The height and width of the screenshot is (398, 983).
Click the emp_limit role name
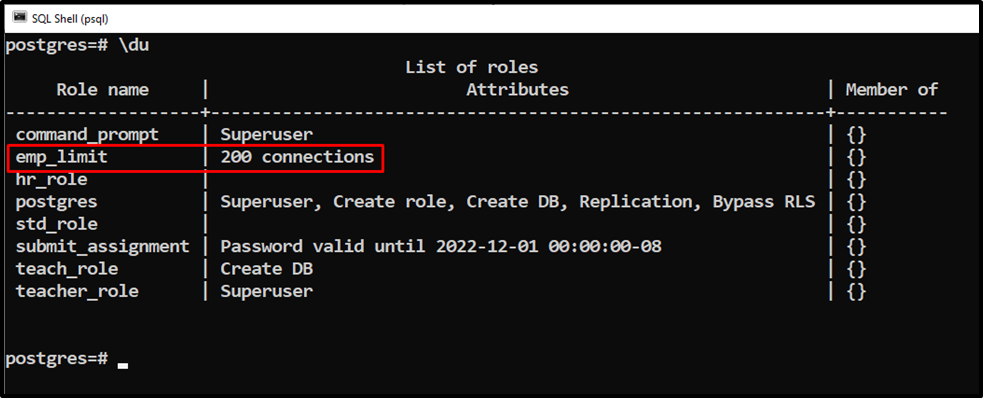coord(61,157)
